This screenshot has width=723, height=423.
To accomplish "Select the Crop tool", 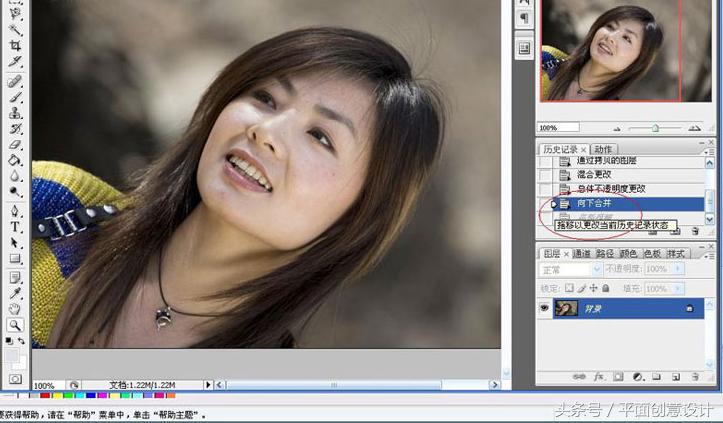I will (x=16, y=45).
